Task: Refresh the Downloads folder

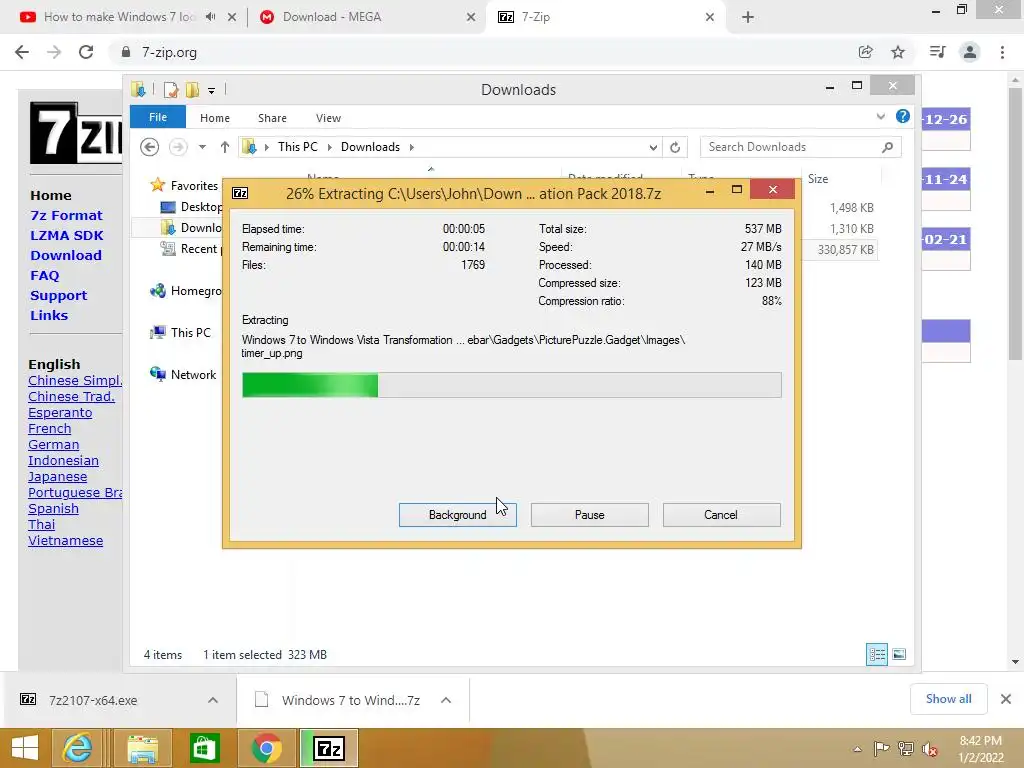Action: [x=675, y=148]
